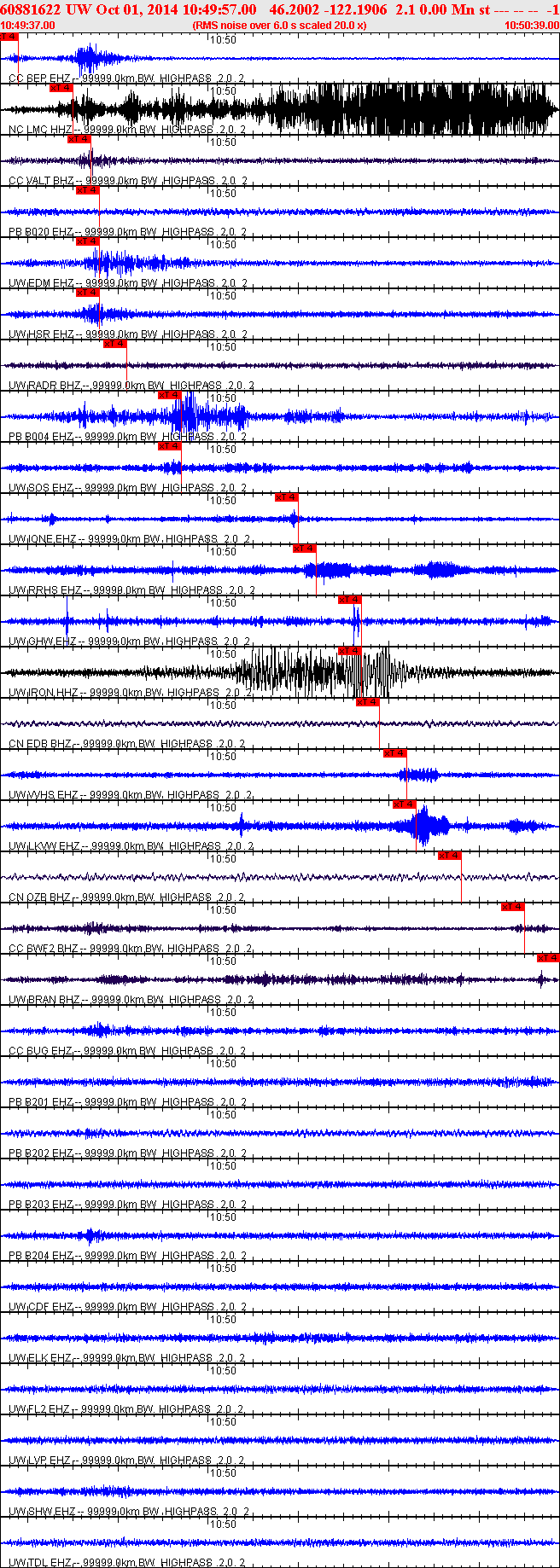Image resolution: width=560 pixels, height=1568 pixels.
Task: Click the red pick flag on RRHS trace
Action: pos(304,549)
